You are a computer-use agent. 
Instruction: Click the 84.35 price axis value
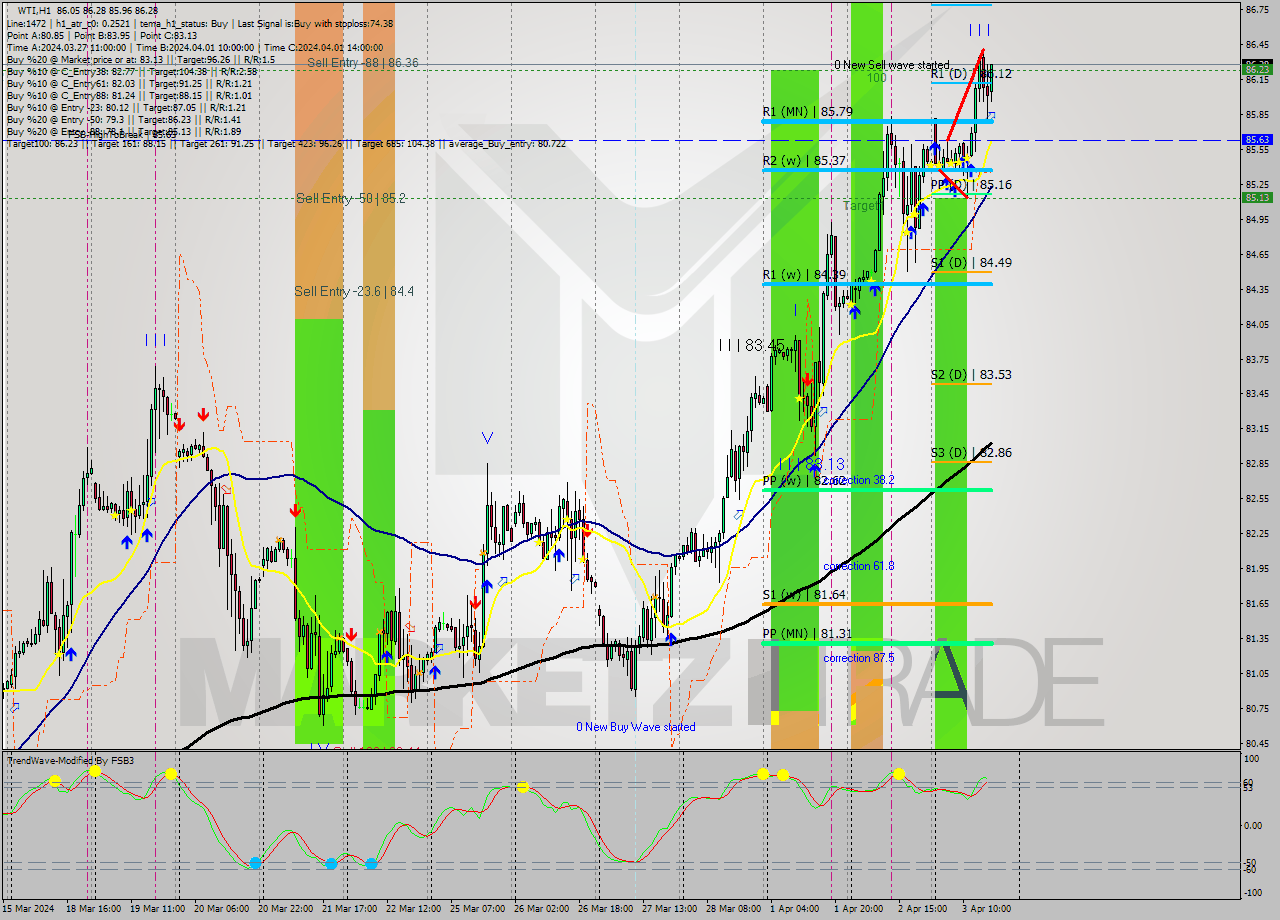(x=1257, y=289)
